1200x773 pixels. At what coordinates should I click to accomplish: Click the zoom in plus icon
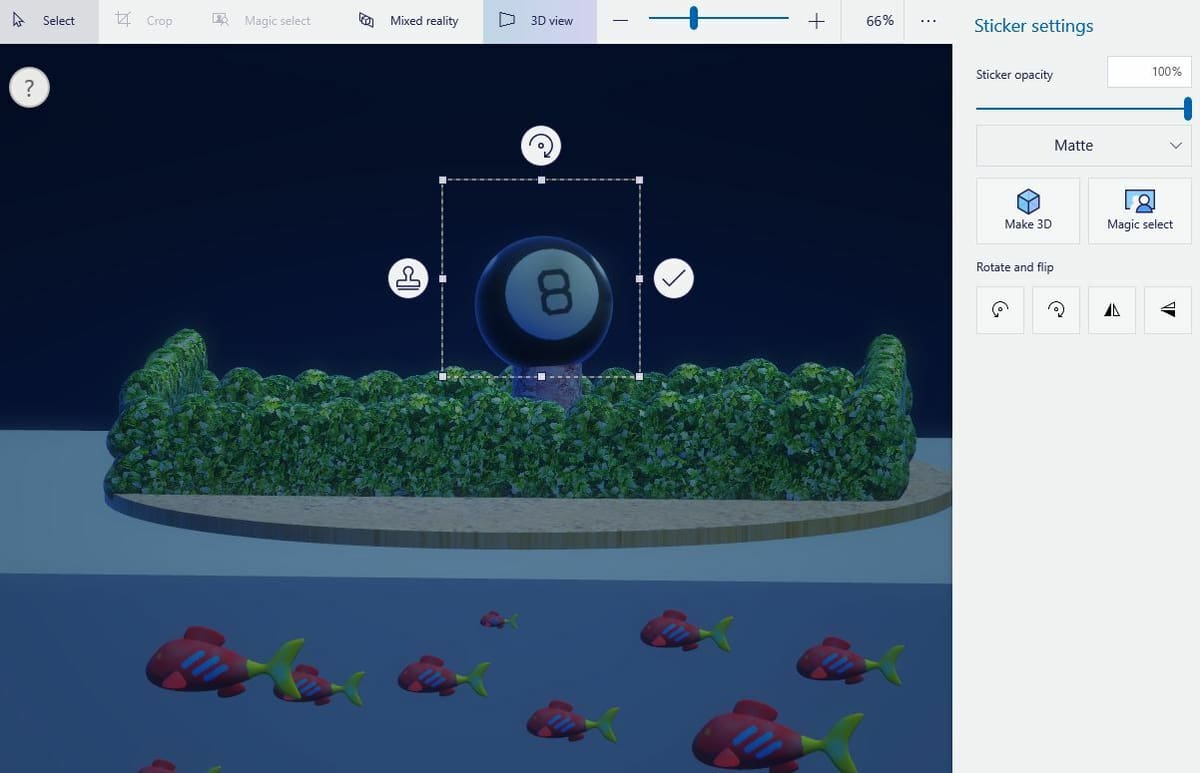(x=816, y=21)
